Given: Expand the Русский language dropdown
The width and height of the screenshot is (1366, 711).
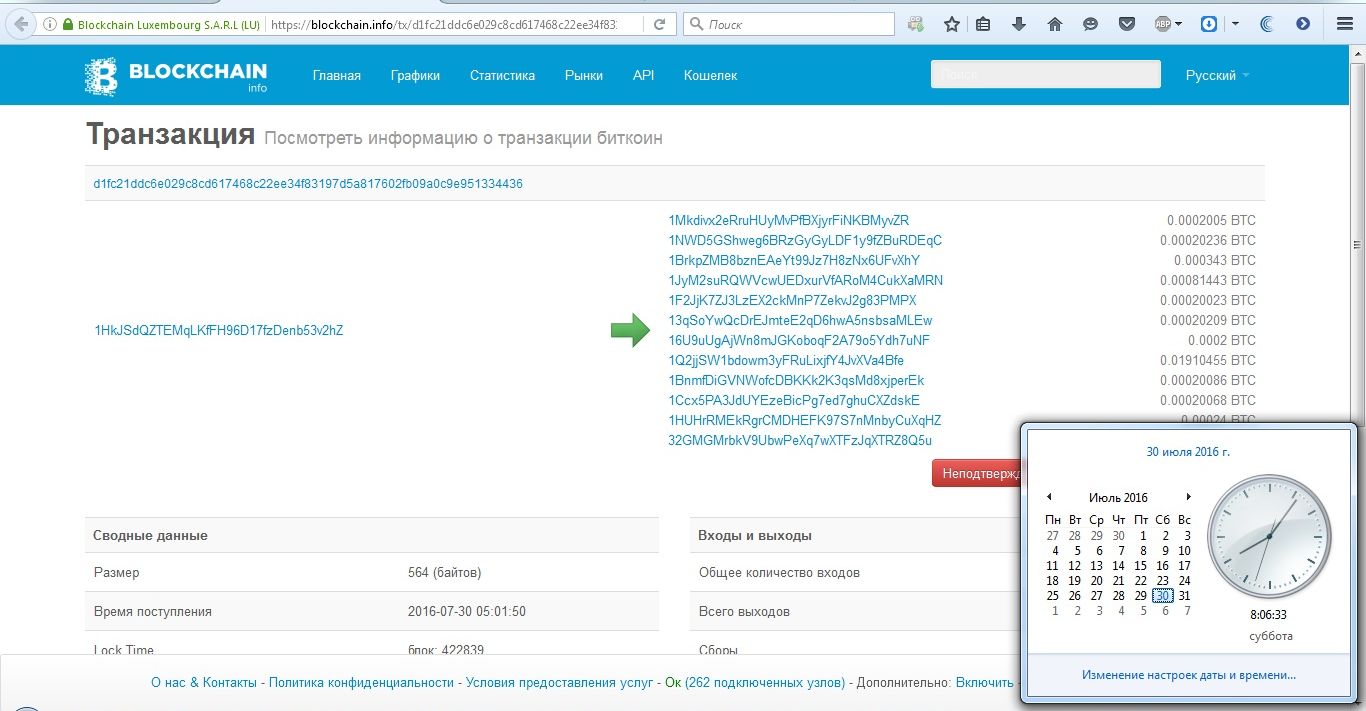Looking at the screenshot, I should tap(1217, 75).
